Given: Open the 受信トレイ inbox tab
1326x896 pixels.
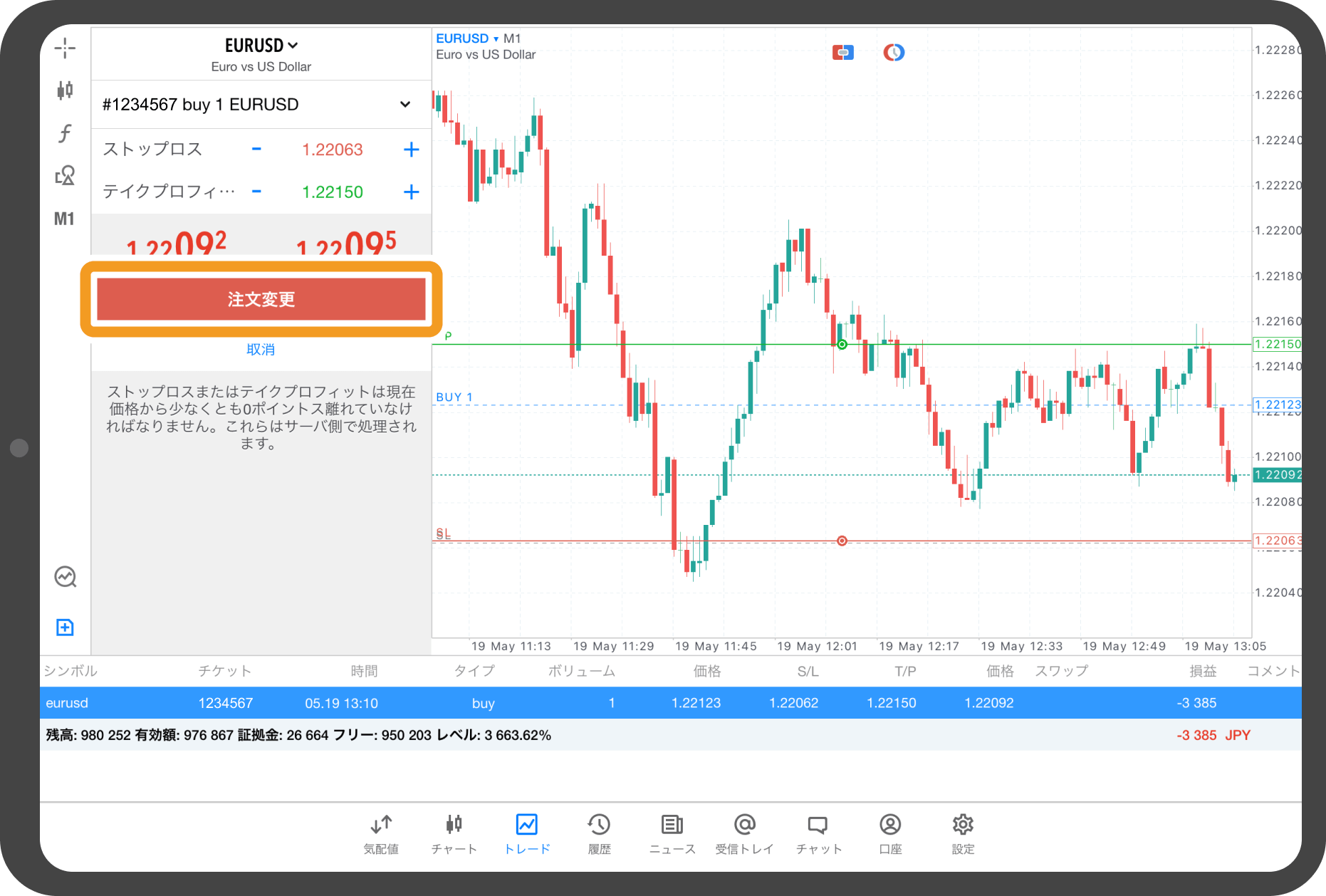Looking at the screenshot, I should pos(744,834).
